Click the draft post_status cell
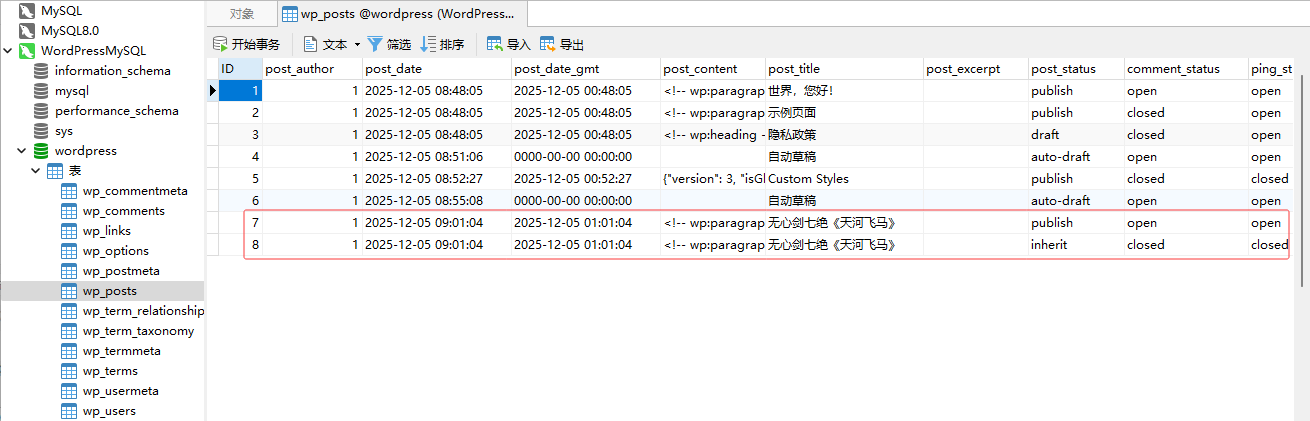 [x=1076, y=134]
